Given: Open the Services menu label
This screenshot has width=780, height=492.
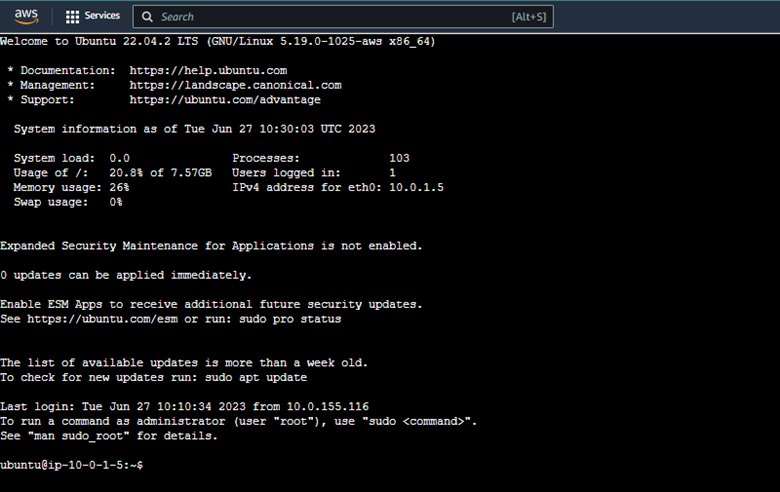Looking at the screenshot, I should 102,16.
